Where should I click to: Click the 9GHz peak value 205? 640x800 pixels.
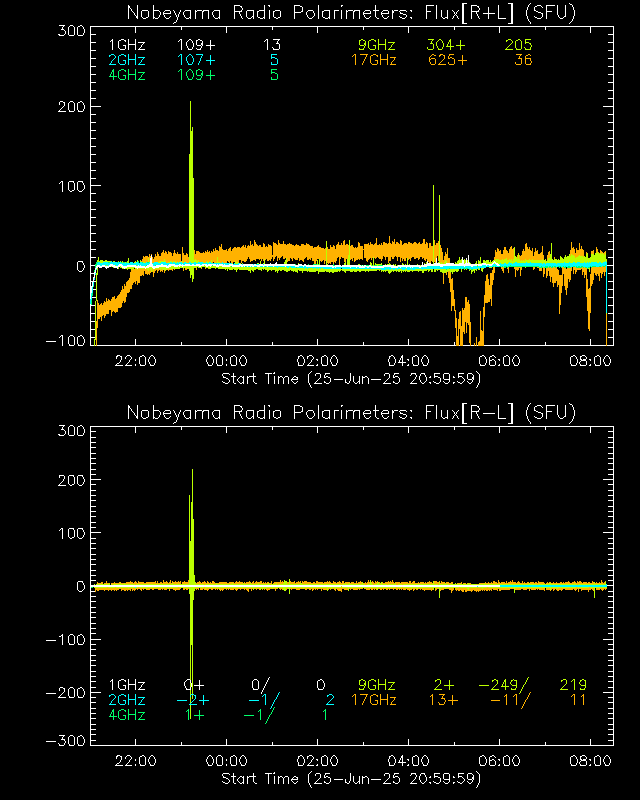click(519, 45)
